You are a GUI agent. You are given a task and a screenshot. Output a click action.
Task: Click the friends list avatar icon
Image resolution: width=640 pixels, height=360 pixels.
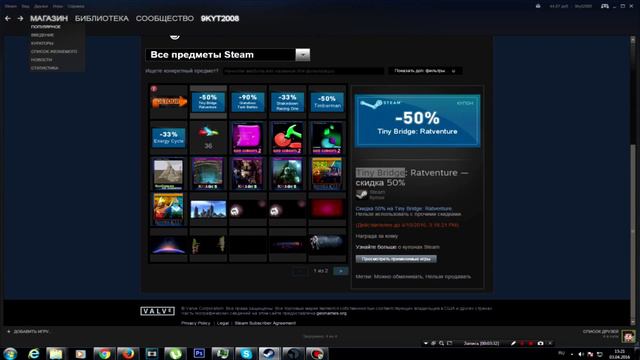[x=628, y=336]
